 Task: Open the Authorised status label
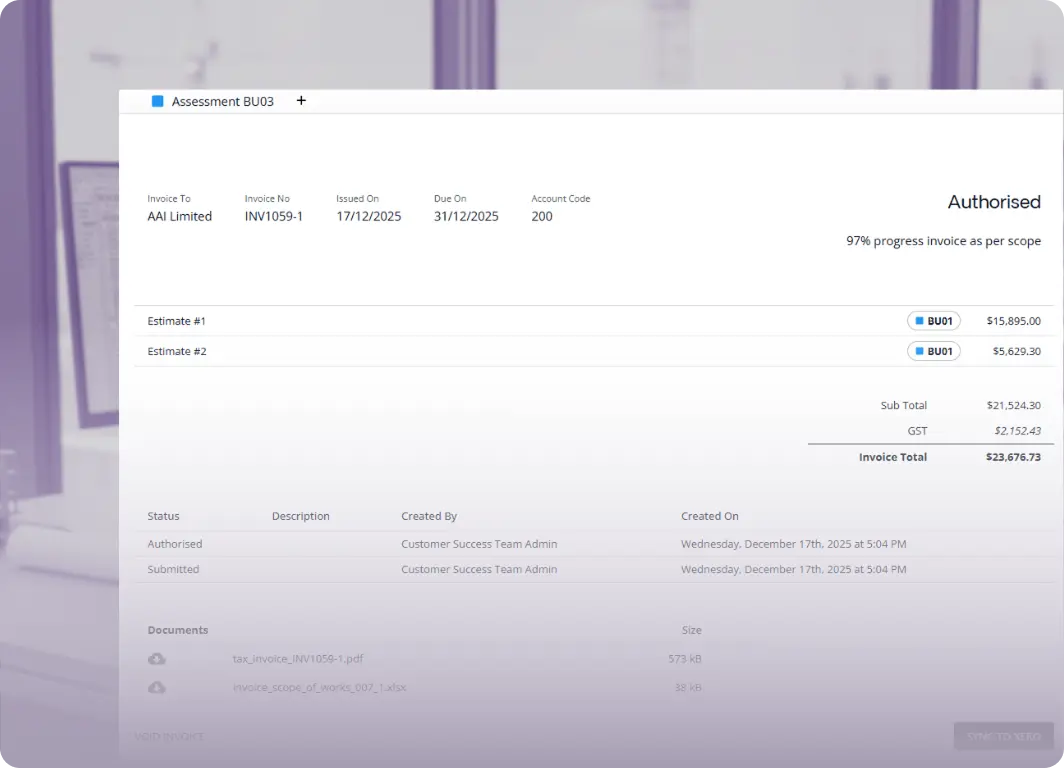(994, 202)
